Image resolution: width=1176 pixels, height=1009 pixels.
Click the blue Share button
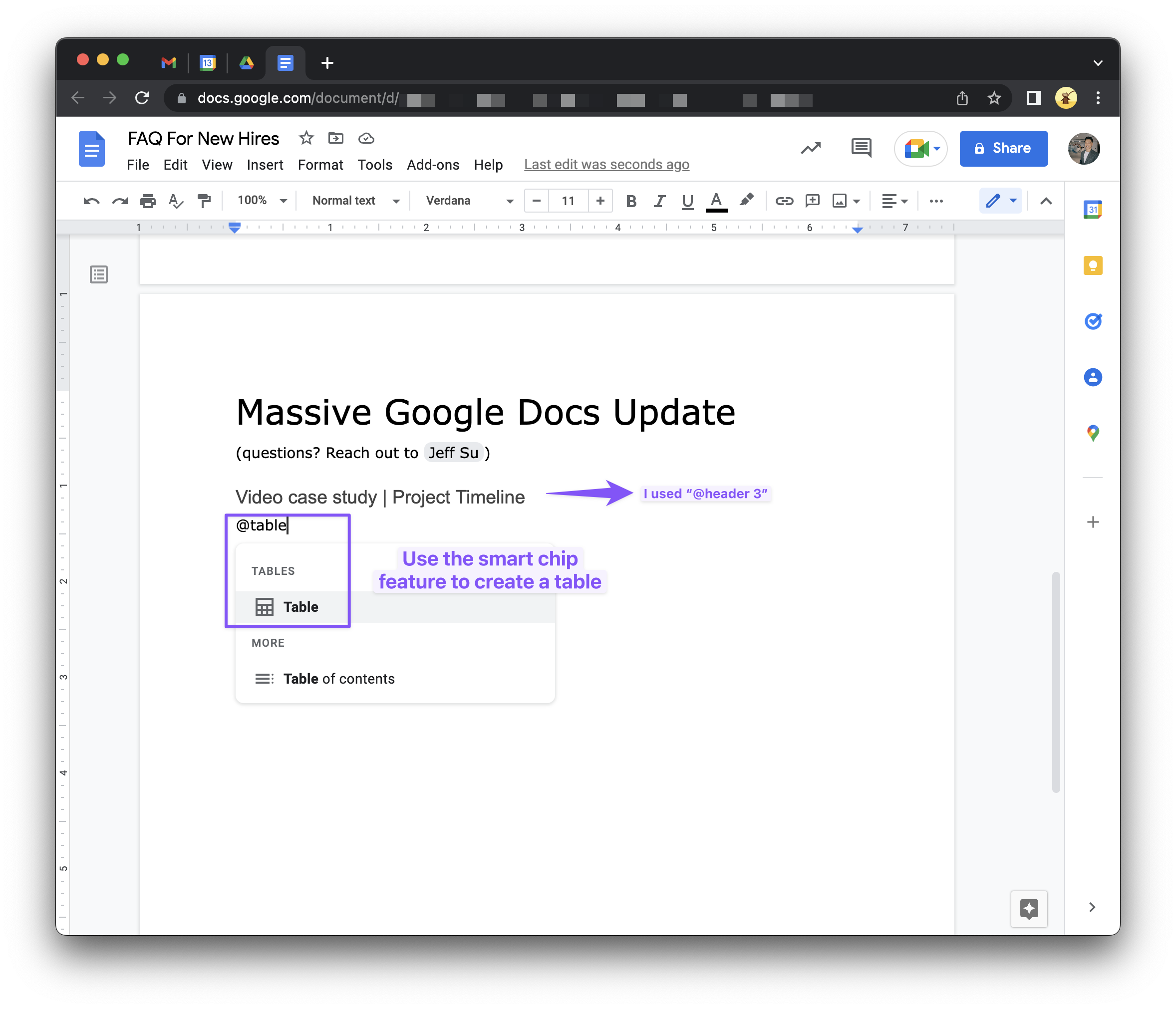(x=1003, y=149)
